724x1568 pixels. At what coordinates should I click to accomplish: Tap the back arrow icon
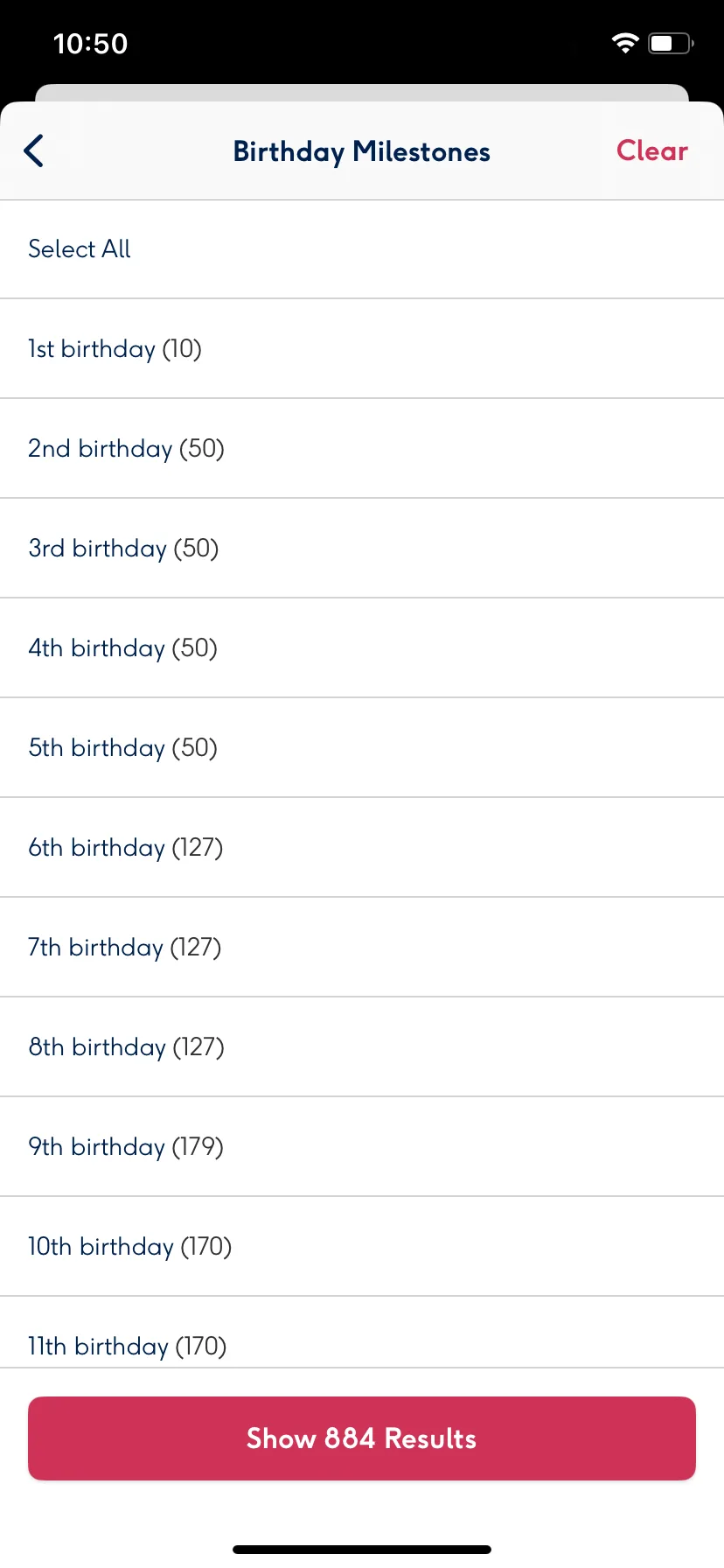tap(33, 150)
